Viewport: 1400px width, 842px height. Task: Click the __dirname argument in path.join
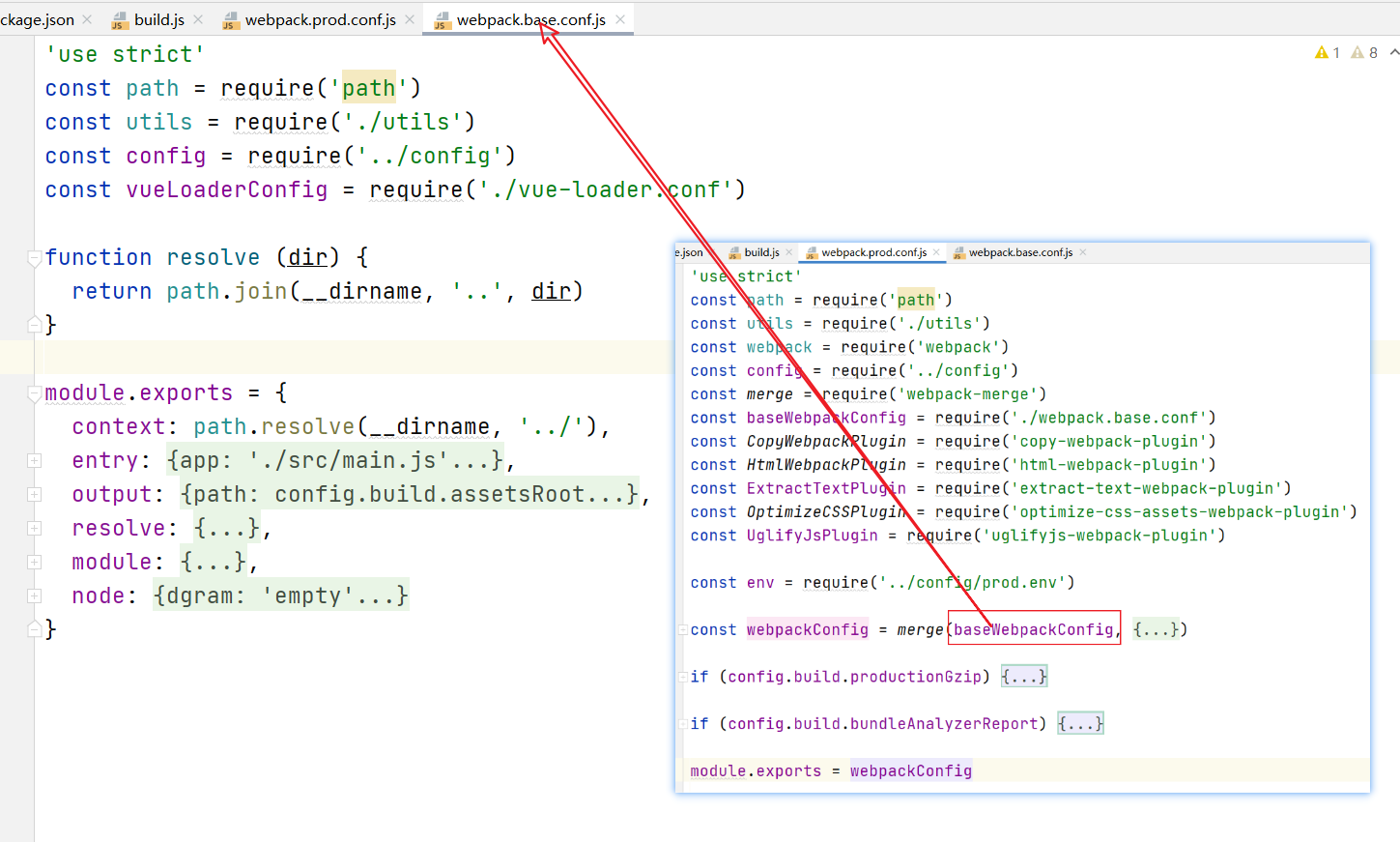tap(362, 291)
